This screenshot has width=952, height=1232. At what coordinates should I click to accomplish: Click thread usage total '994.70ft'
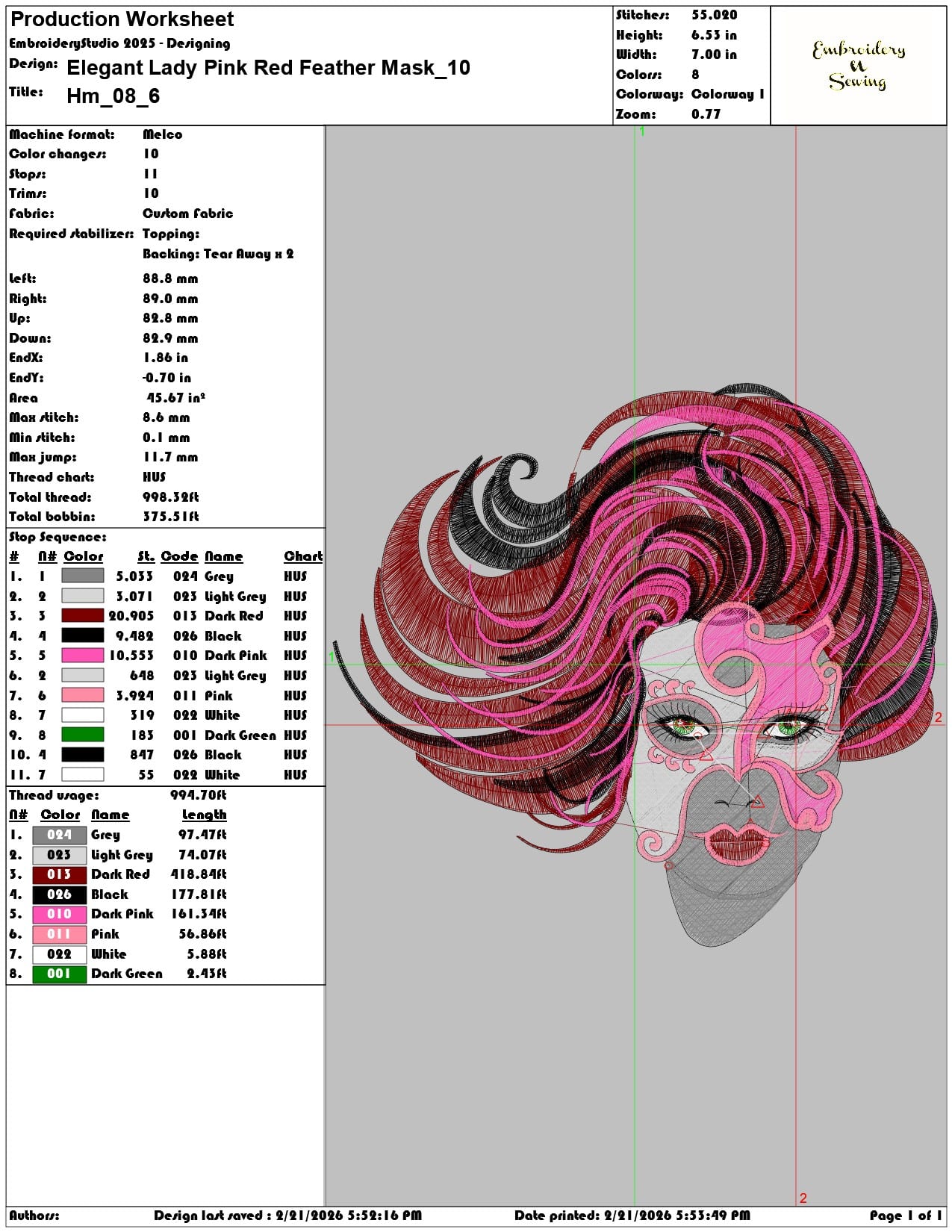click(x=199, y=795)
